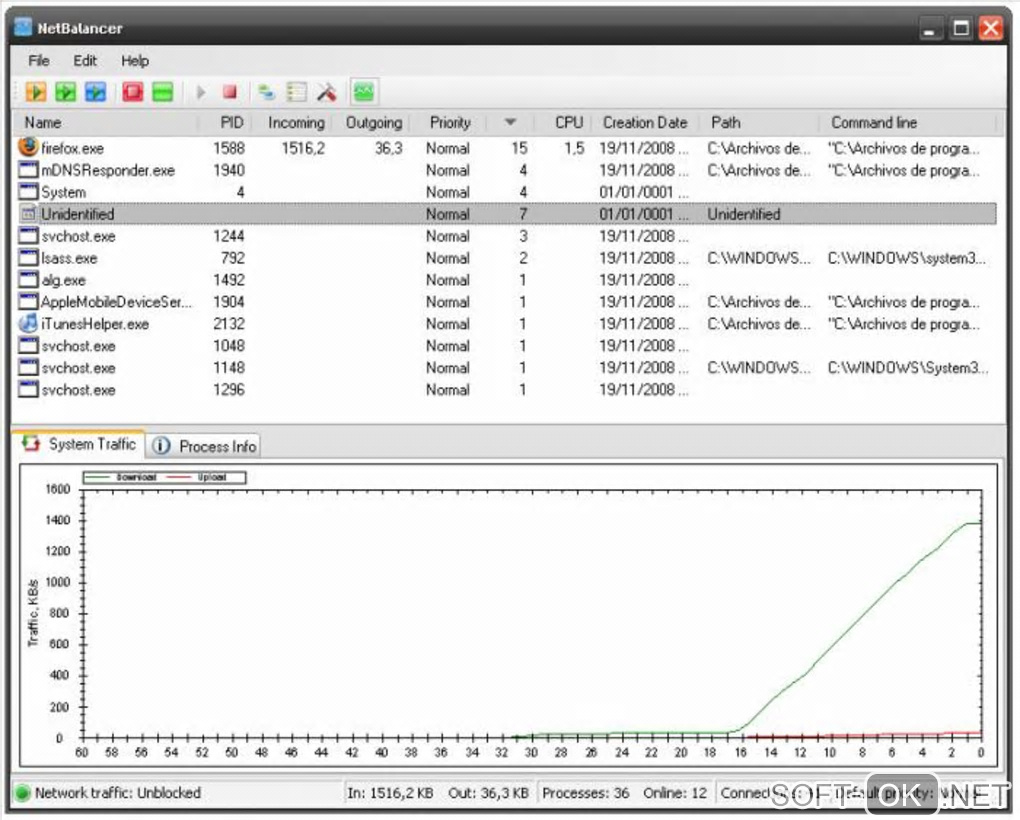This screenshot has height=820, width=1020.
Task: Click the green play arrow toolbar icon
Action: click(x=66, y=92)
